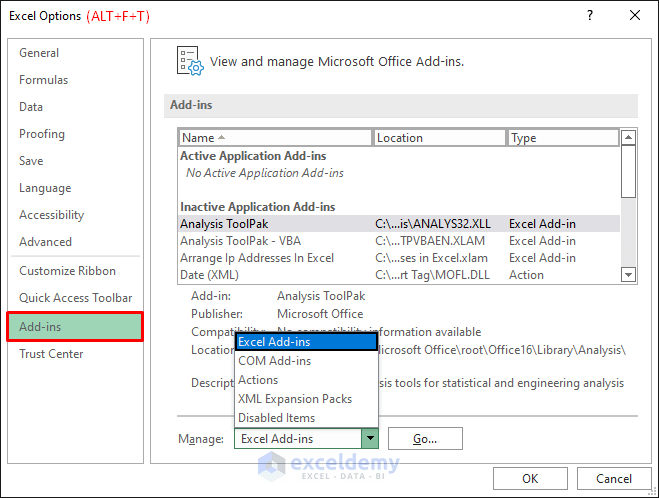This screenshot has height=498, width=659.
Task: Pick Disabled Items from the dropdown
Action: pos(276,418)
